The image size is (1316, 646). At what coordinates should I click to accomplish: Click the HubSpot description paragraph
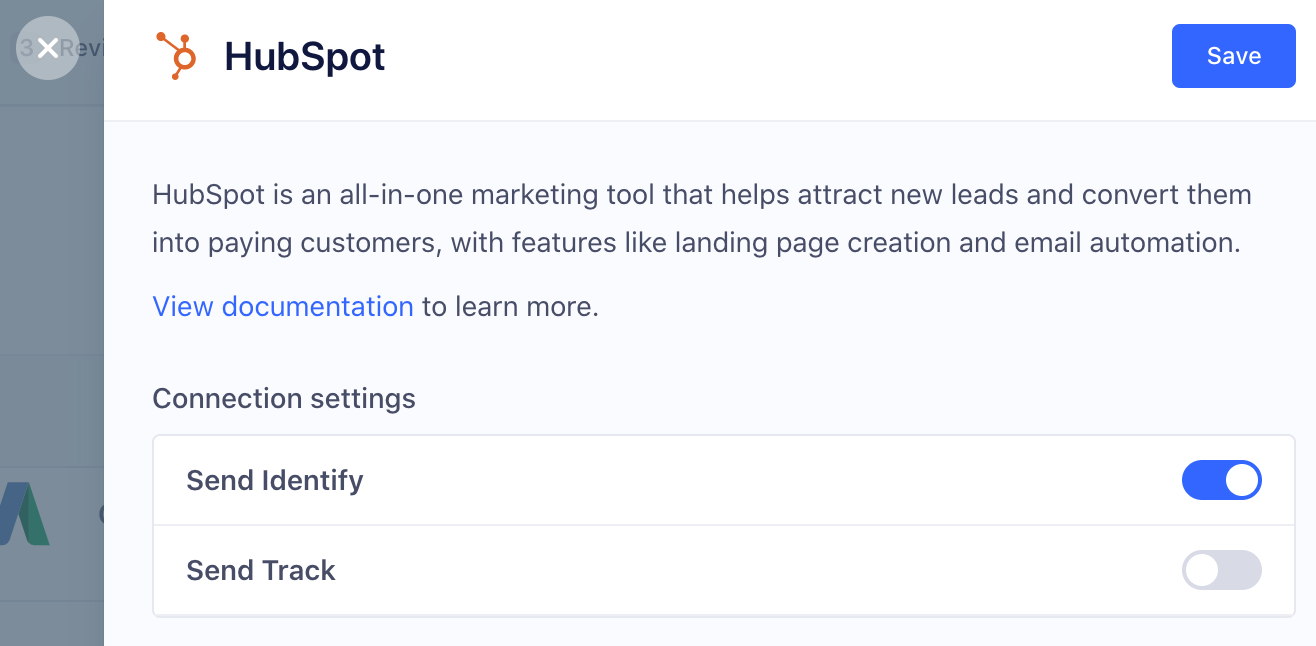[700, 218]
